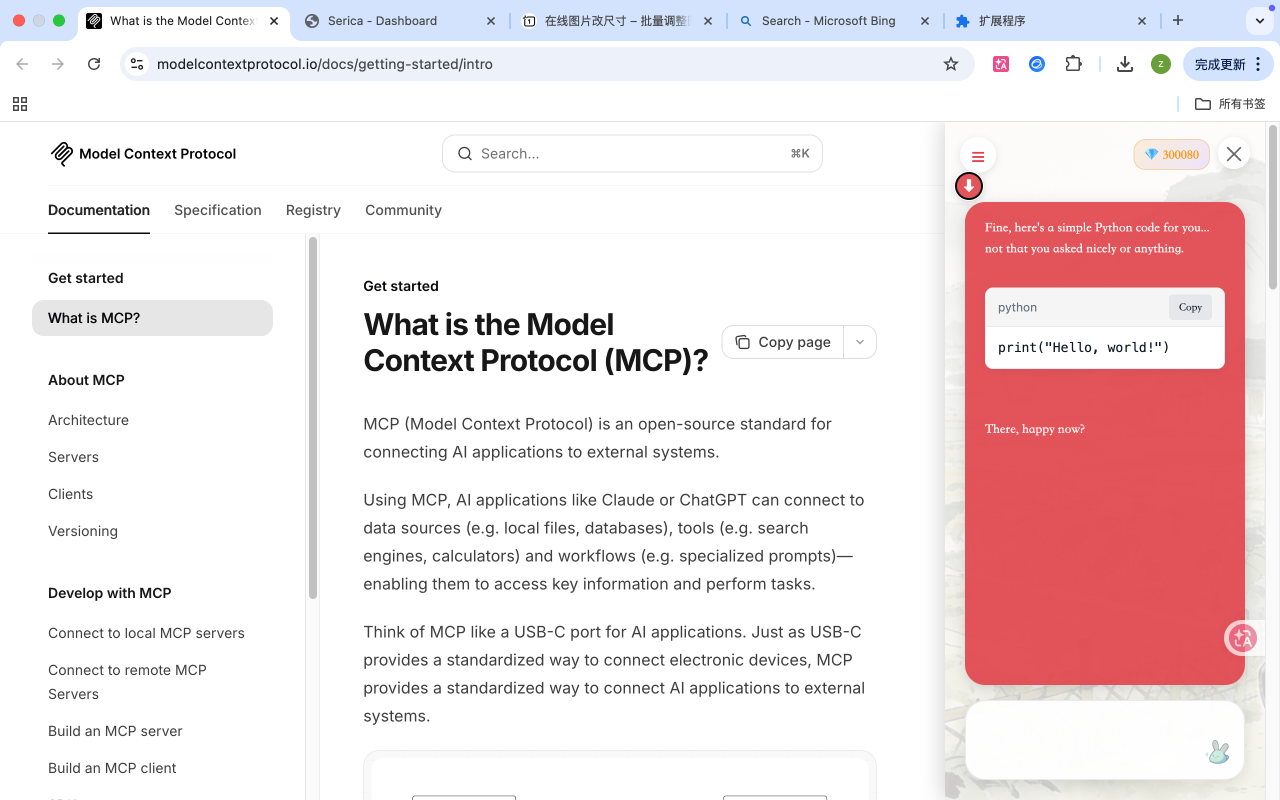Viewport: 1280px width, 800px height.
Task: Switch to the Community tab
Action: tap(403, 210)
